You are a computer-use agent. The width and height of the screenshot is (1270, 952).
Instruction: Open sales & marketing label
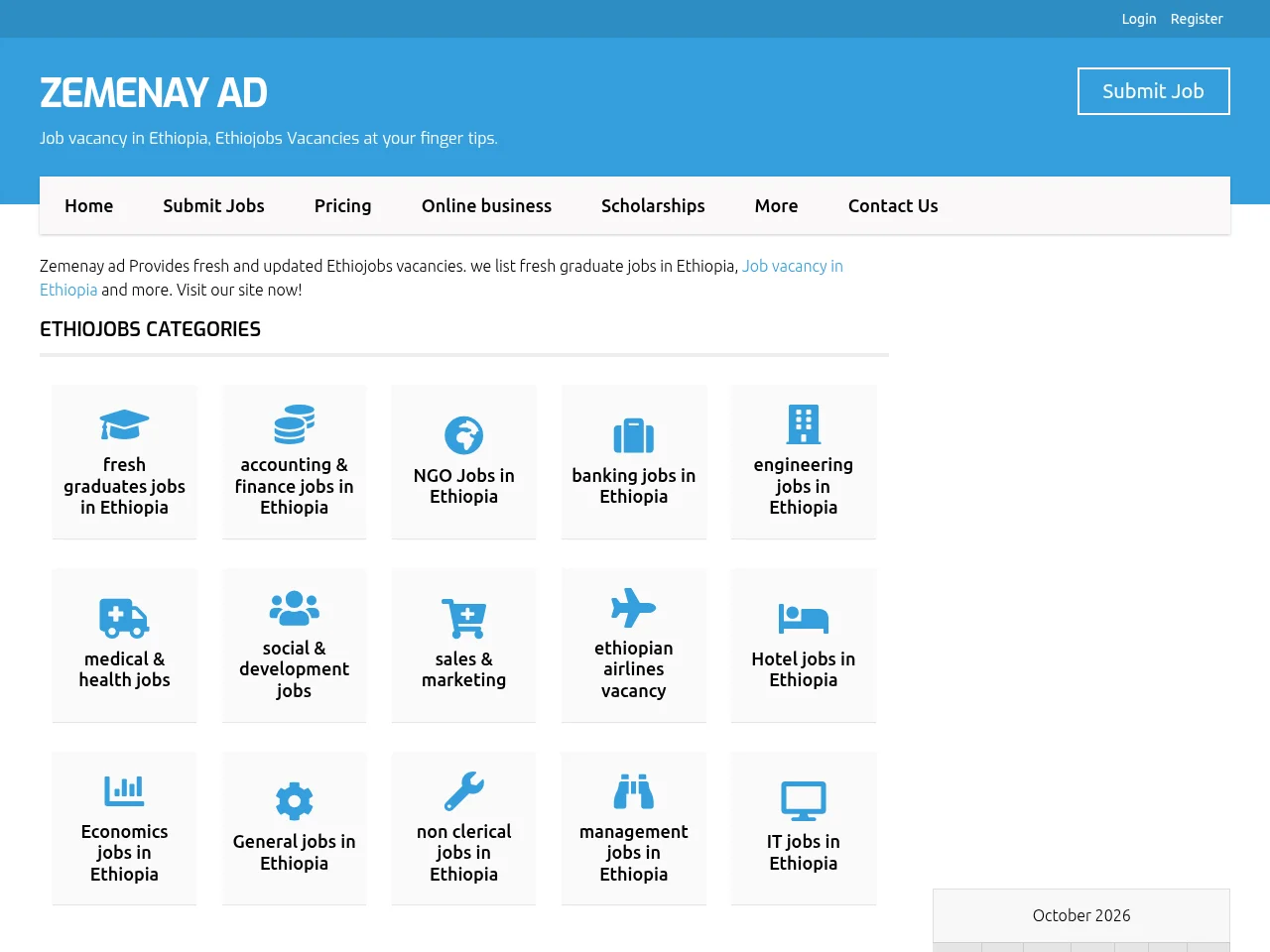click(x=463, y=669)
